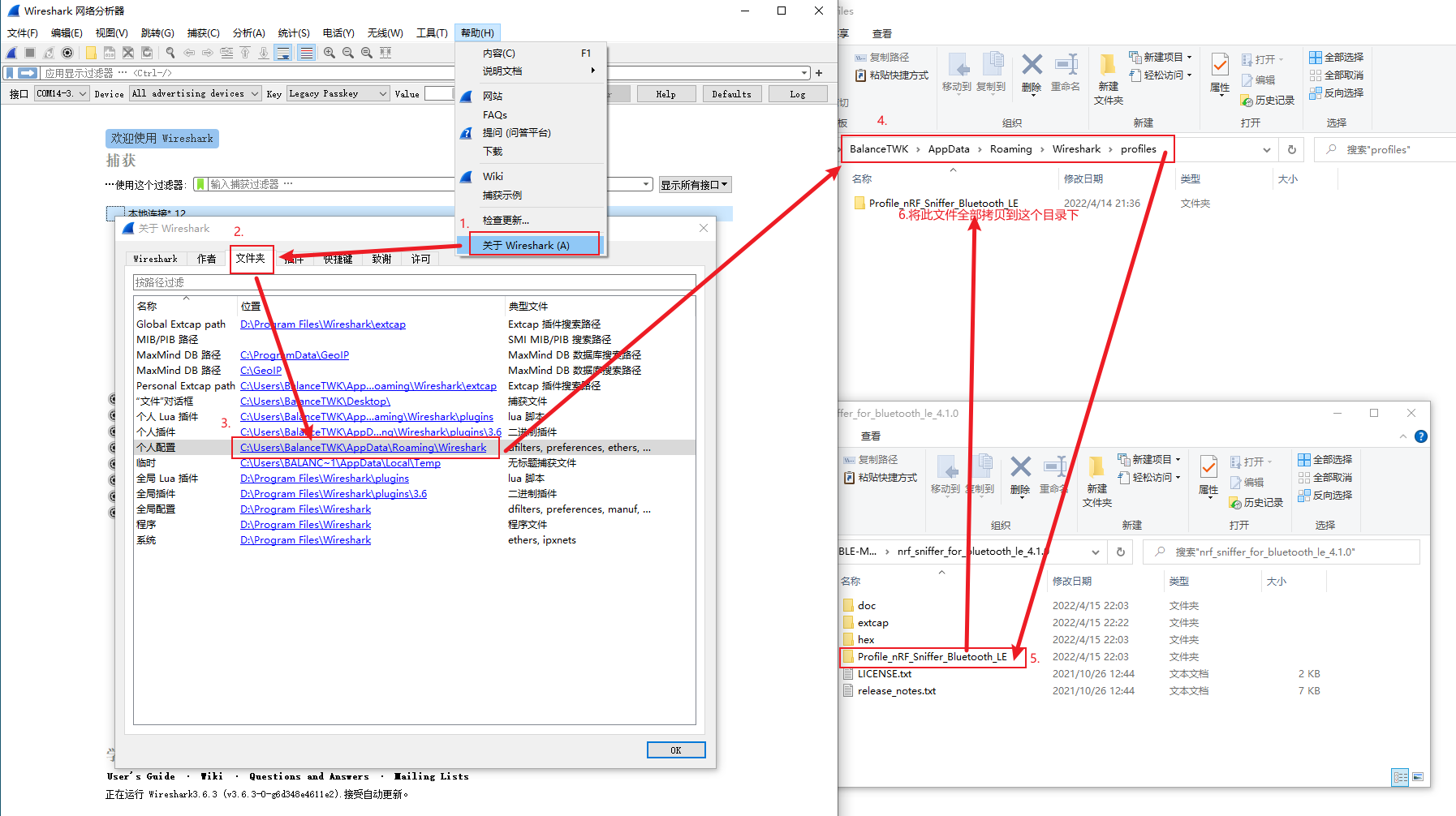The height and width of the screenshot is (816, 1456).
Task: Collapse the nrf_sniffer window ribbon chevron
Action: click(x=1403, y=436)
